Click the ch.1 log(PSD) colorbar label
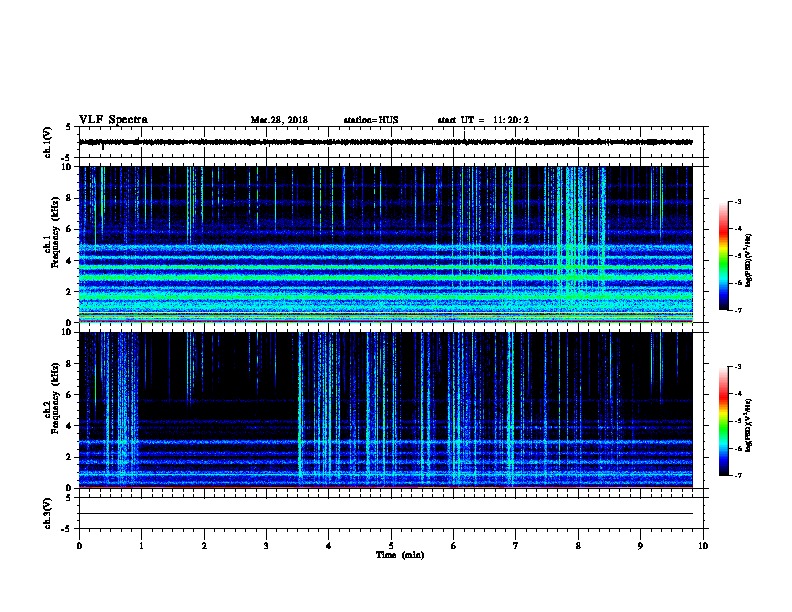Screen dimensions: 792x612 coord(748,260)
